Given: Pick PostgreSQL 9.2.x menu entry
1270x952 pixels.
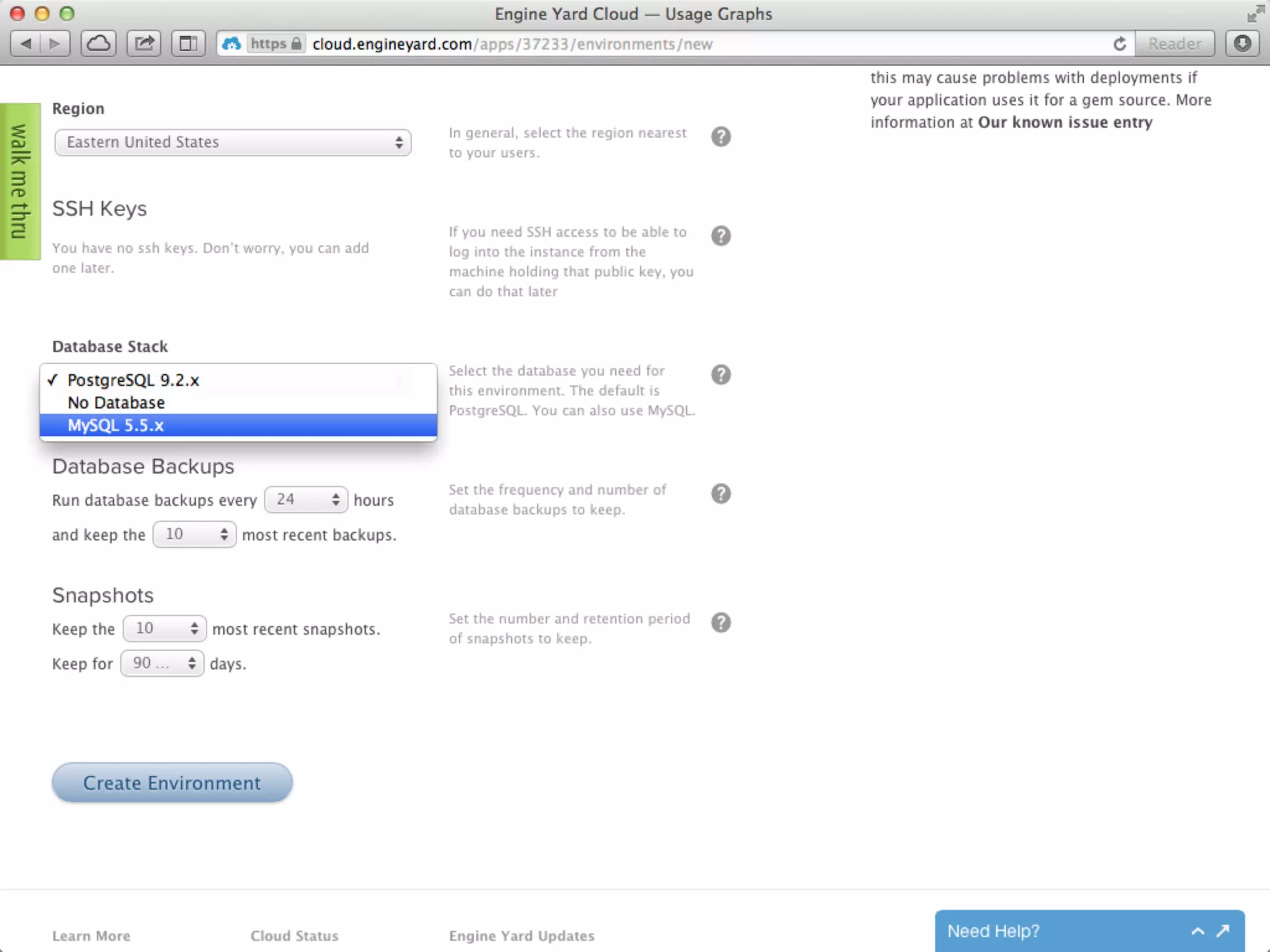Looking at the screenshot, I should pos(133,380).
